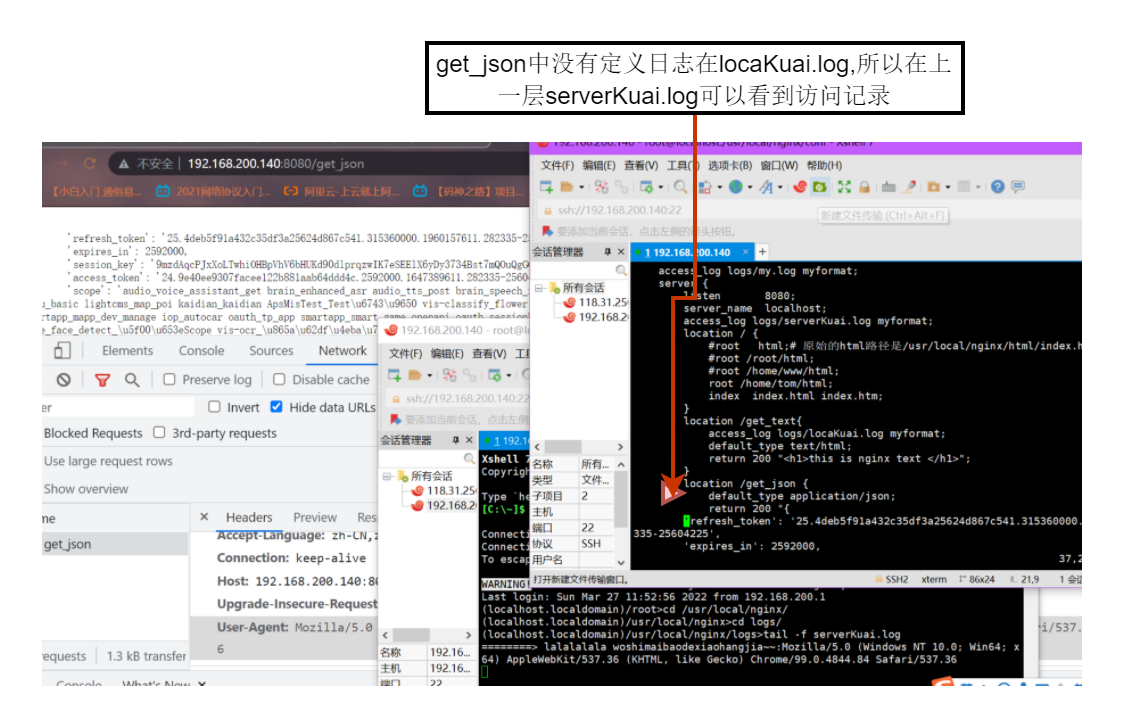1126x728 pixels.
Task: Click Open folder icon in front Xshell toolbar
Action: tap(567, 187)
